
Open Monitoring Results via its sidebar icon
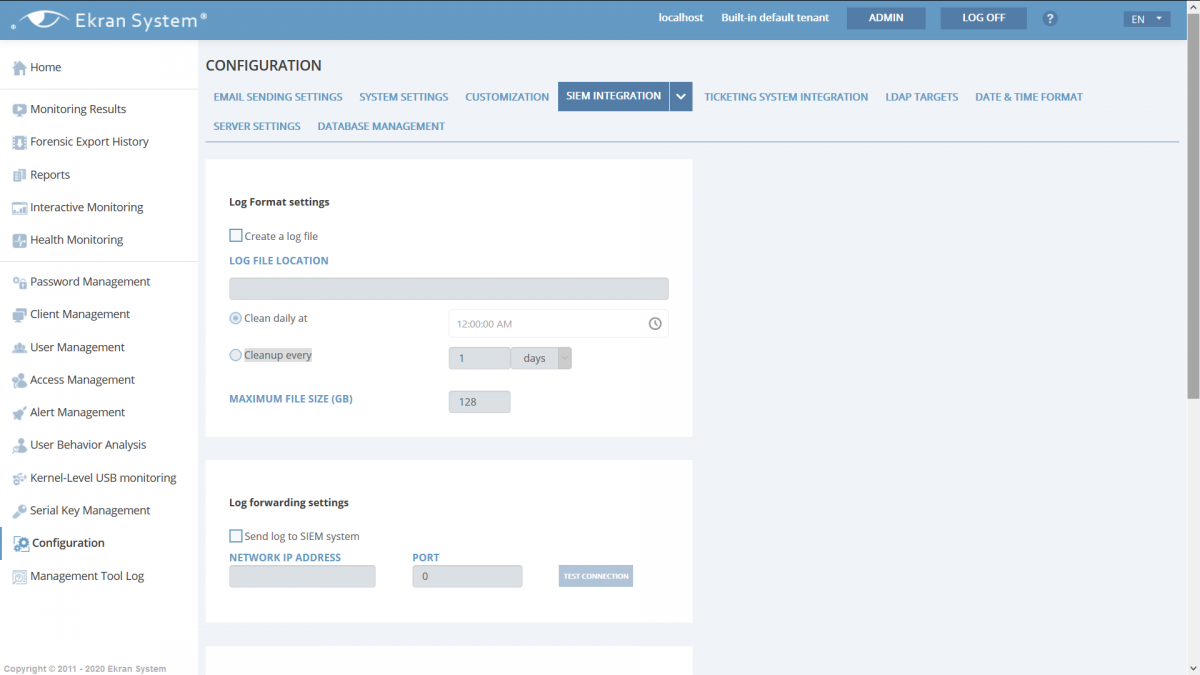point(19,110)
